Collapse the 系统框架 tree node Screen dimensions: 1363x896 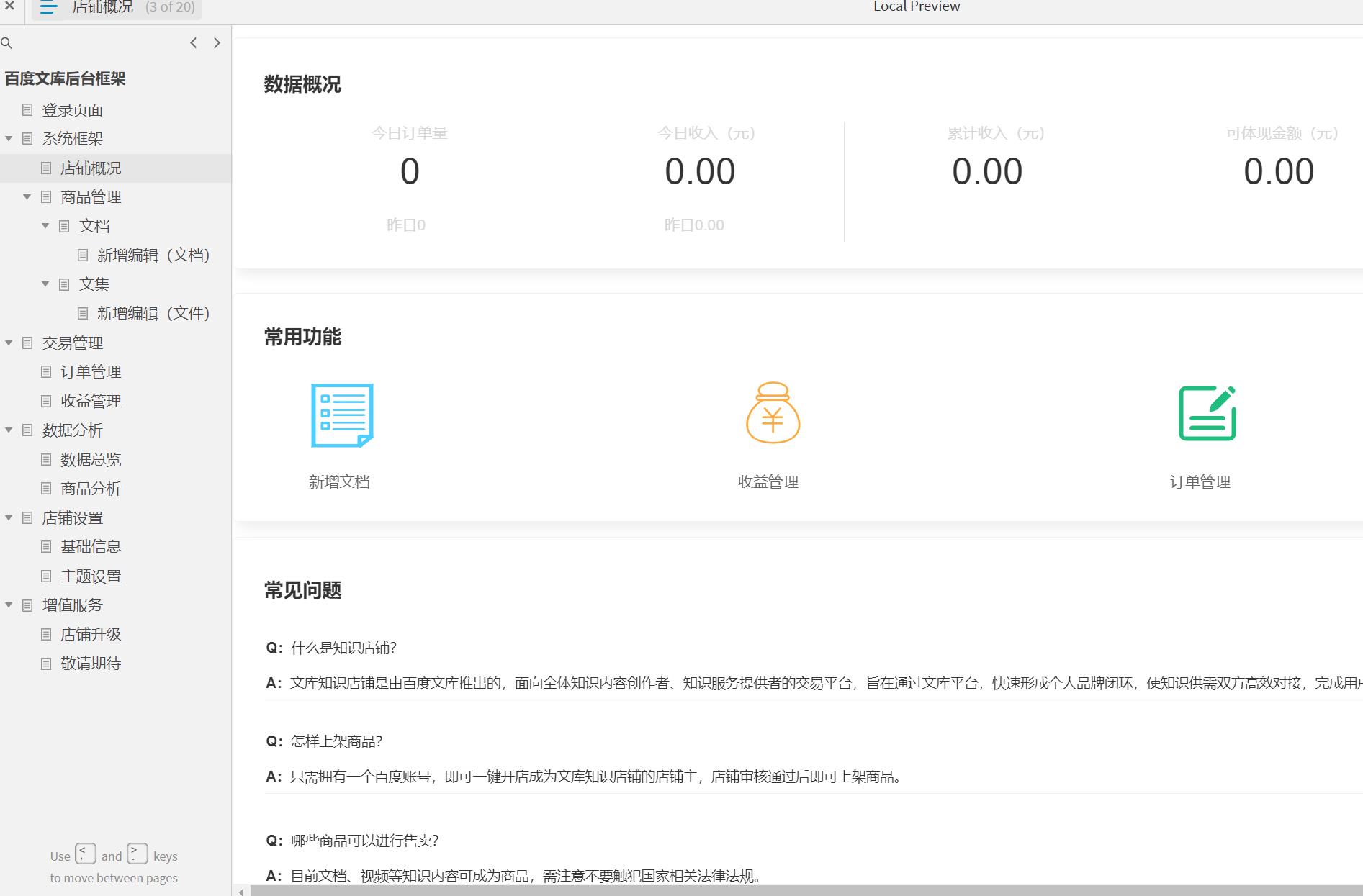point(9,138)
